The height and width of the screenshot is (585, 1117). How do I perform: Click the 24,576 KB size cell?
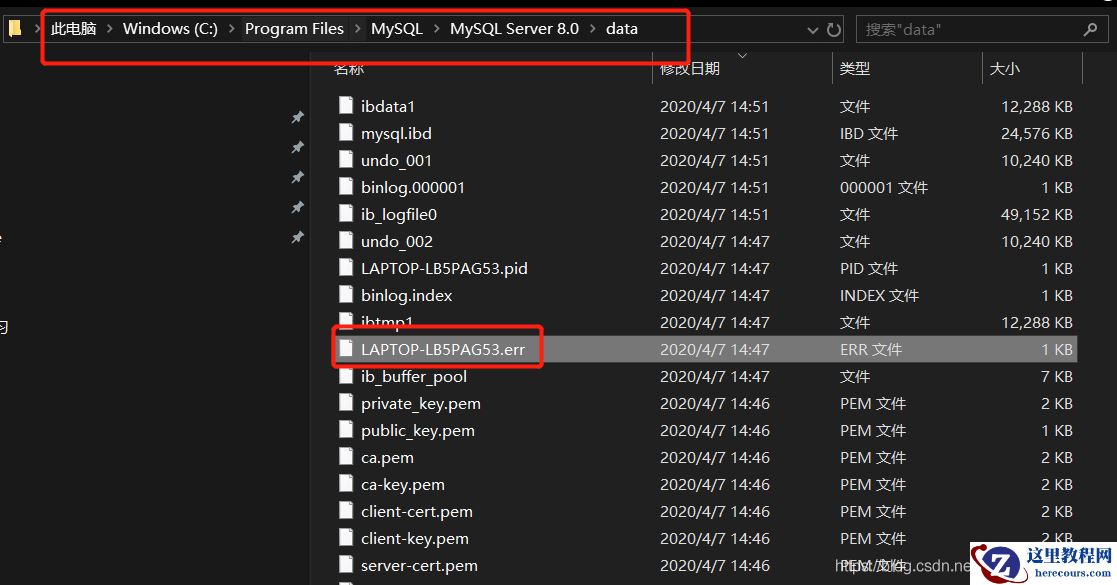pos(1037,133)
